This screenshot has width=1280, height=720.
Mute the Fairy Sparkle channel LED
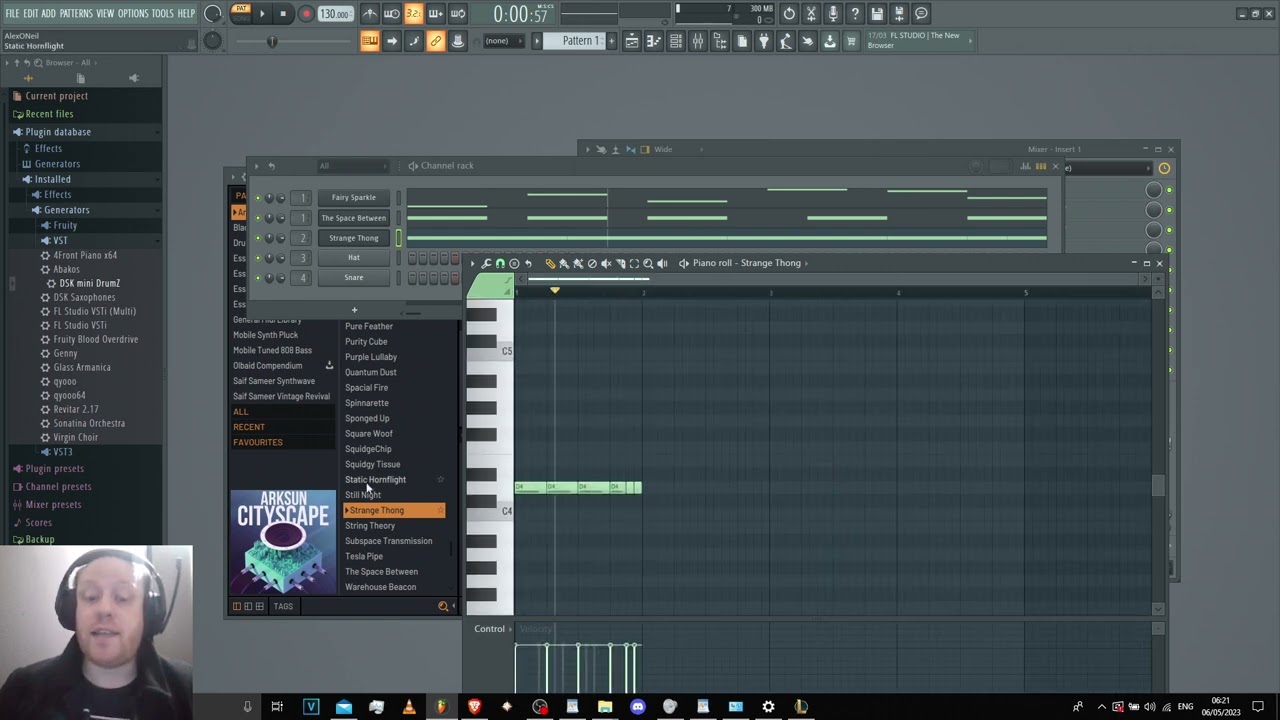pyautogui.click(x=257, y=198)
